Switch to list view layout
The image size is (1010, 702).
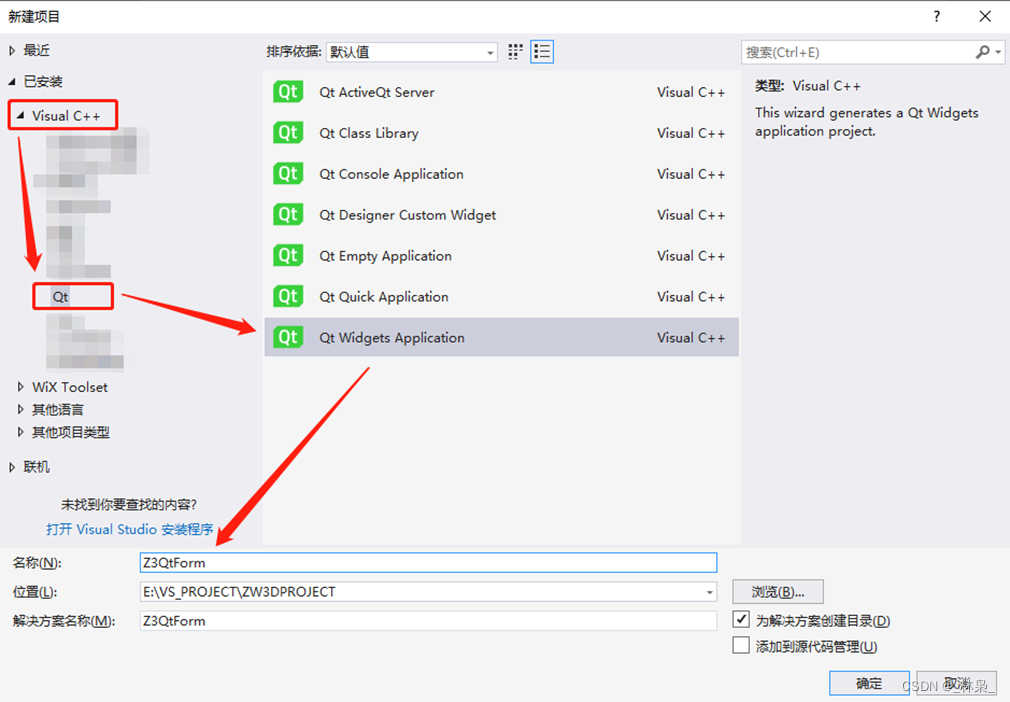click(542, 52)
